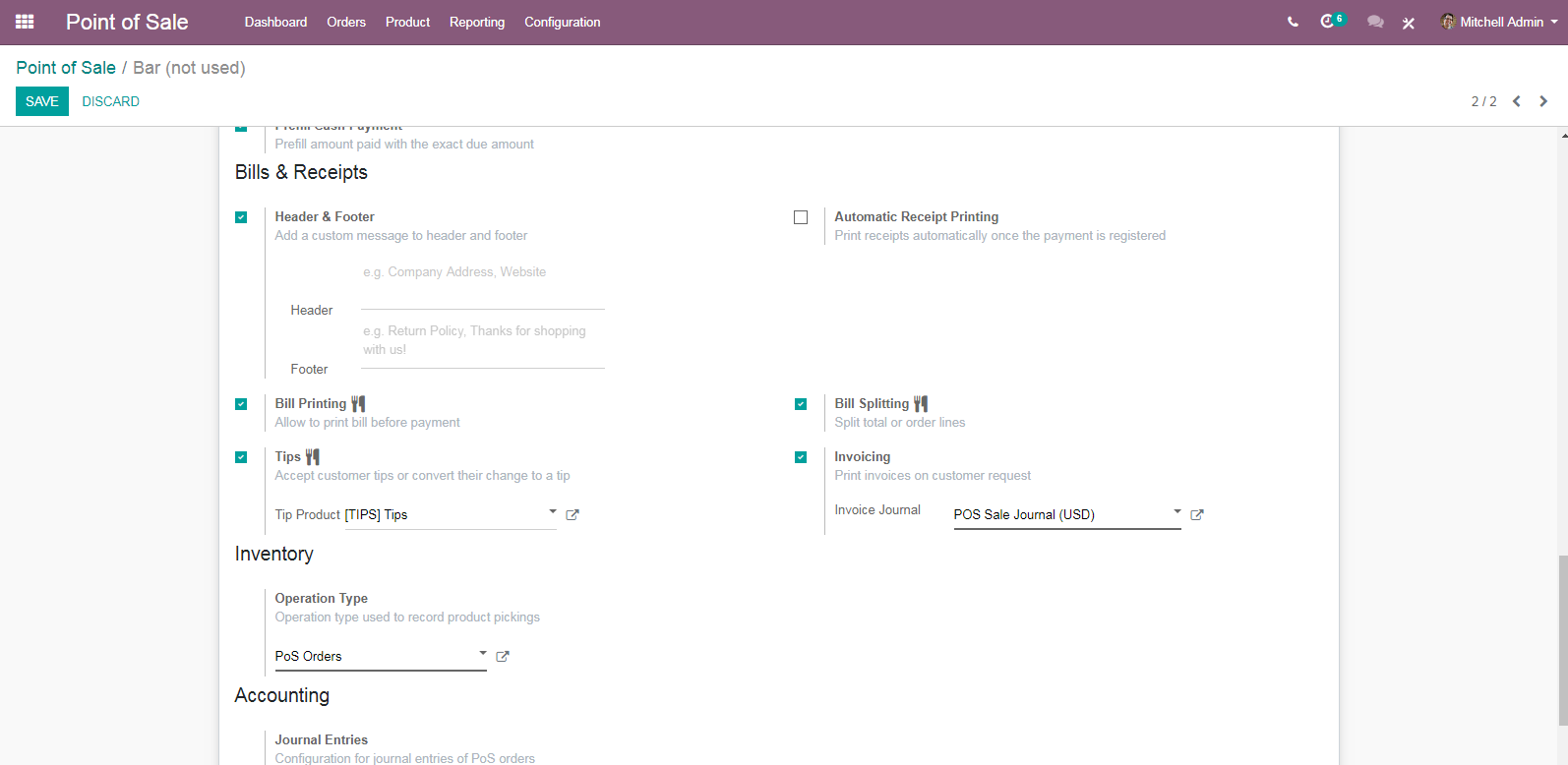Image resolution: width=1568 pixels, height=765 pixels.
Task: Click the vertical scrollbar thumb
Action: 1562,639
